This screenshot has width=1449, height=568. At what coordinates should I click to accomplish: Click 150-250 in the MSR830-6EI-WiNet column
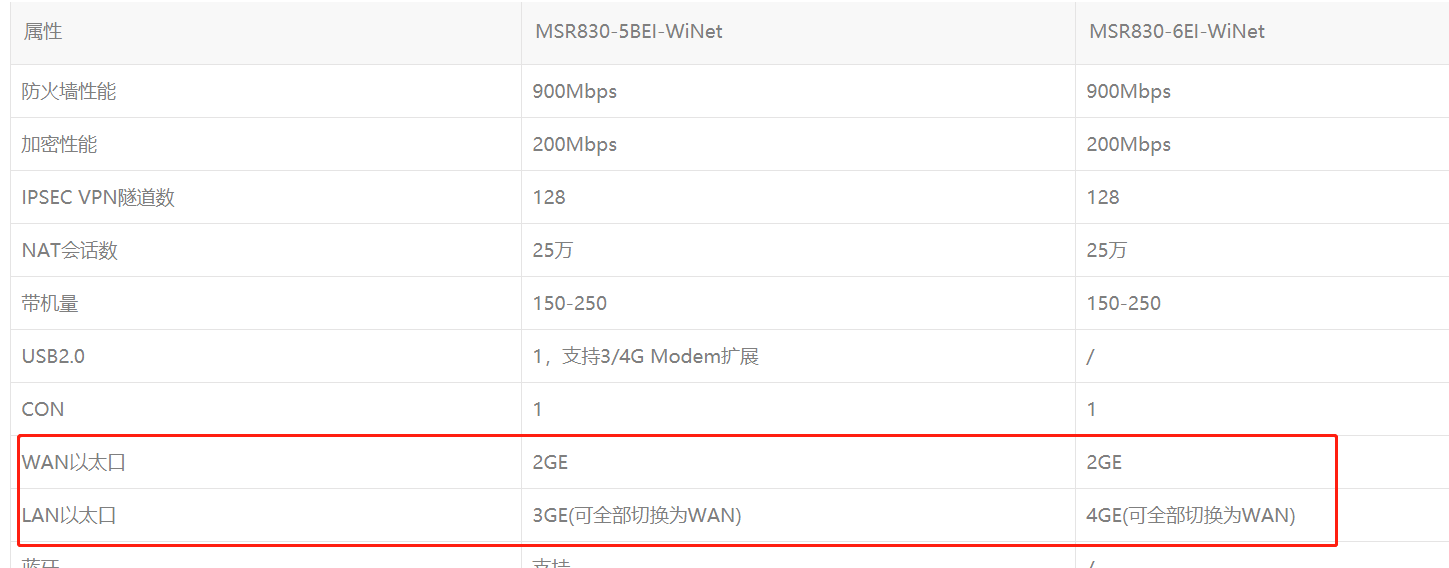pos(1124,303)
